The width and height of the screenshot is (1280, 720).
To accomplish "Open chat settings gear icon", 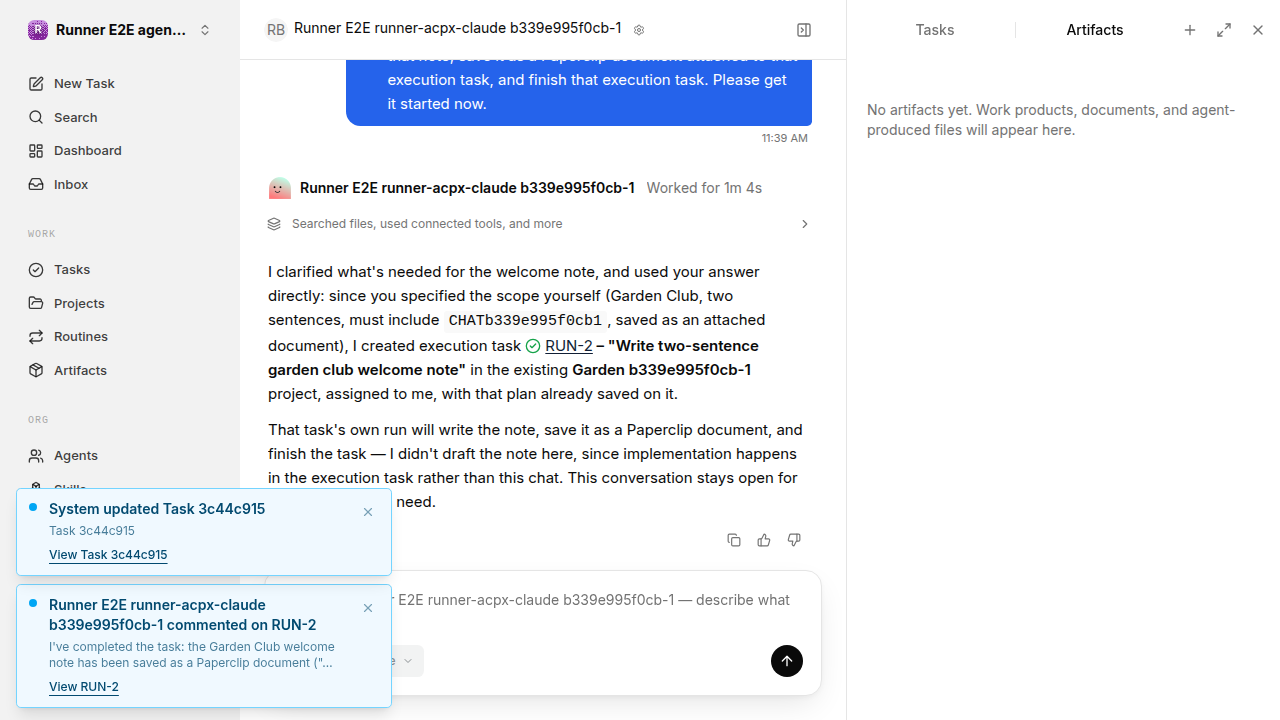I will tap(639, 30).
